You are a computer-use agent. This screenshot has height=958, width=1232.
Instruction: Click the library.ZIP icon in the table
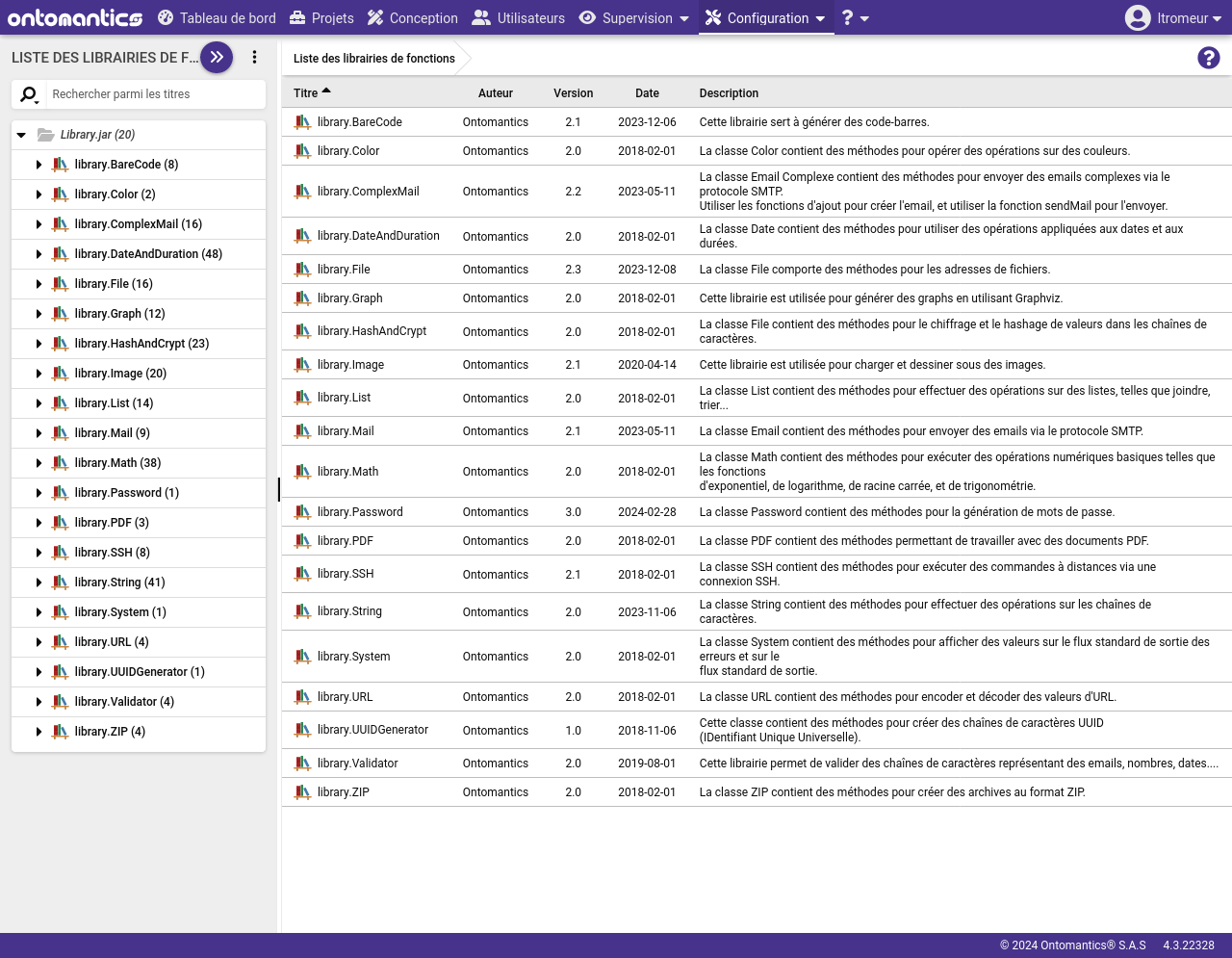click(x=303, y=792)
